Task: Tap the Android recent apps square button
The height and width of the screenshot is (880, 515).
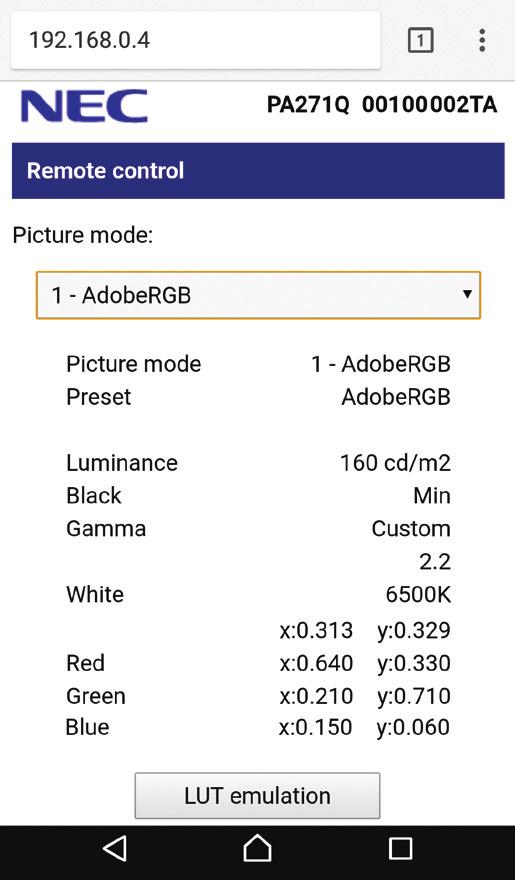Action: tap(400, 849)
